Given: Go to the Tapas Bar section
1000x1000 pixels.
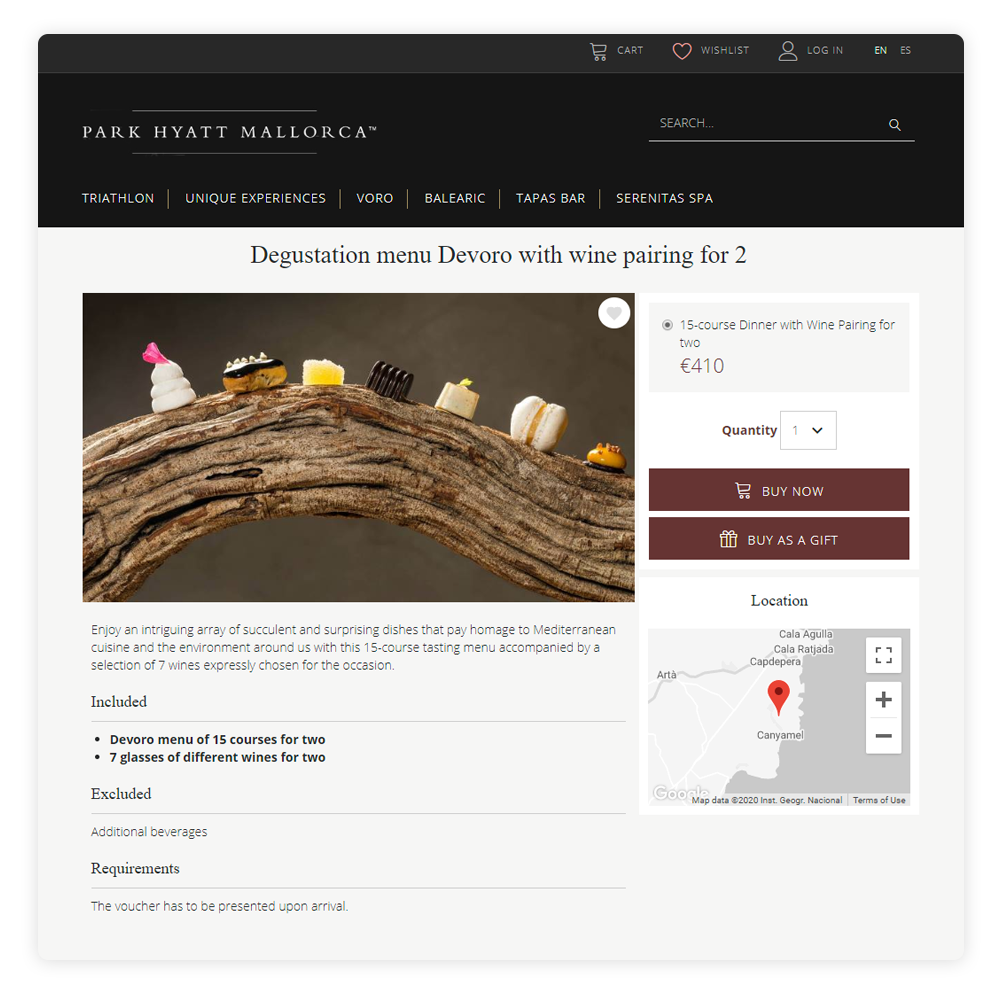Looking at the screenshot, I should pyautogui.click(x=550, y=198).
